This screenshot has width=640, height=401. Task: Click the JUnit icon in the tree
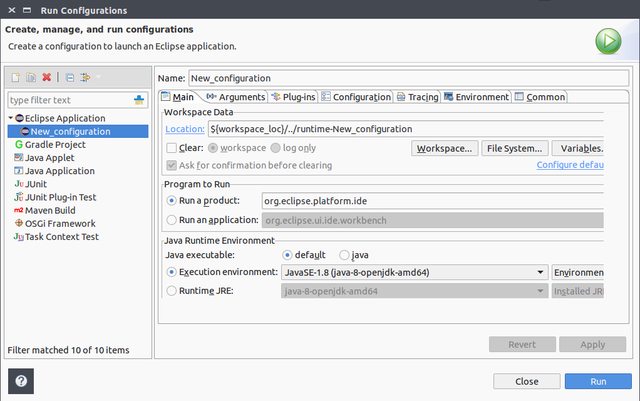click(x=19, y=184)
